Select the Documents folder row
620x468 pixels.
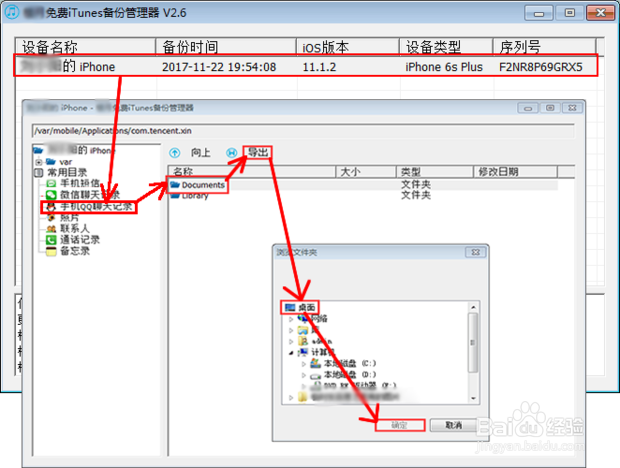(x=363, y=185)
